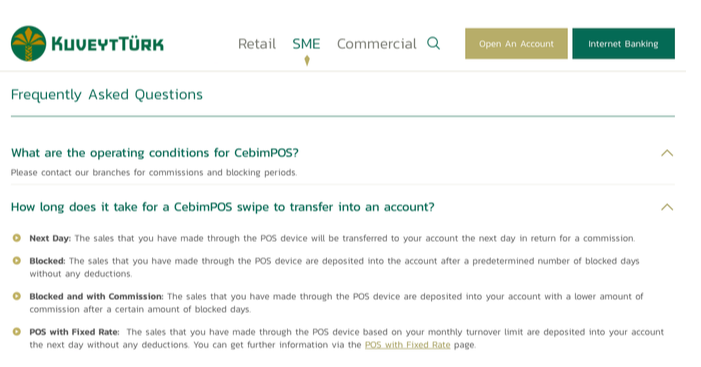
Task: Click the KuveytTürk wordmark text
Action: coord(108,44)
